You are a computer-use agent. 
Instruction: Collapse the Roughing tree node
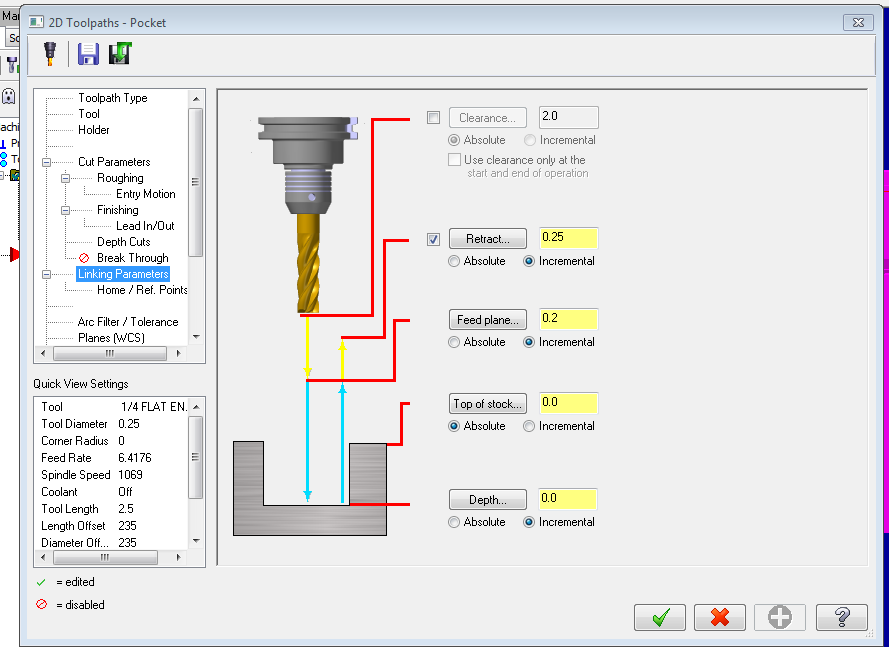[65, 178]
